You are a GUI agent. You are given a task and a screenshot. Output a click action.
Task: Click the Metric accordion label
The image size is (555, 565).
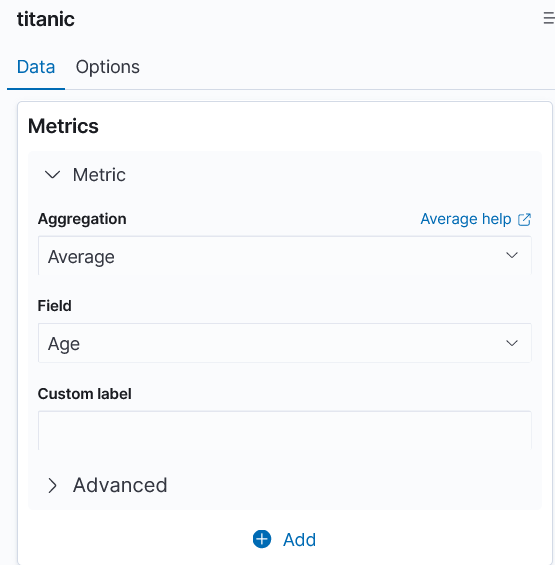click(x=99, y=175)
